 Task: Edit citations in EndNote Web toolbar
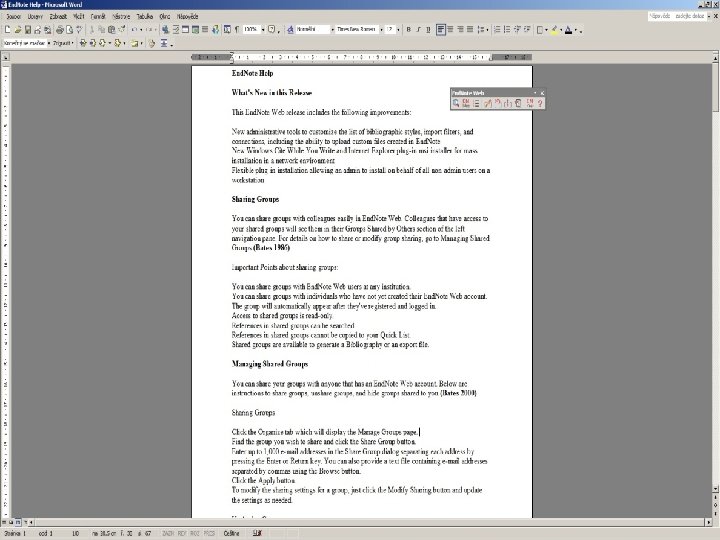pyautogui.click(x=487, y=103)
